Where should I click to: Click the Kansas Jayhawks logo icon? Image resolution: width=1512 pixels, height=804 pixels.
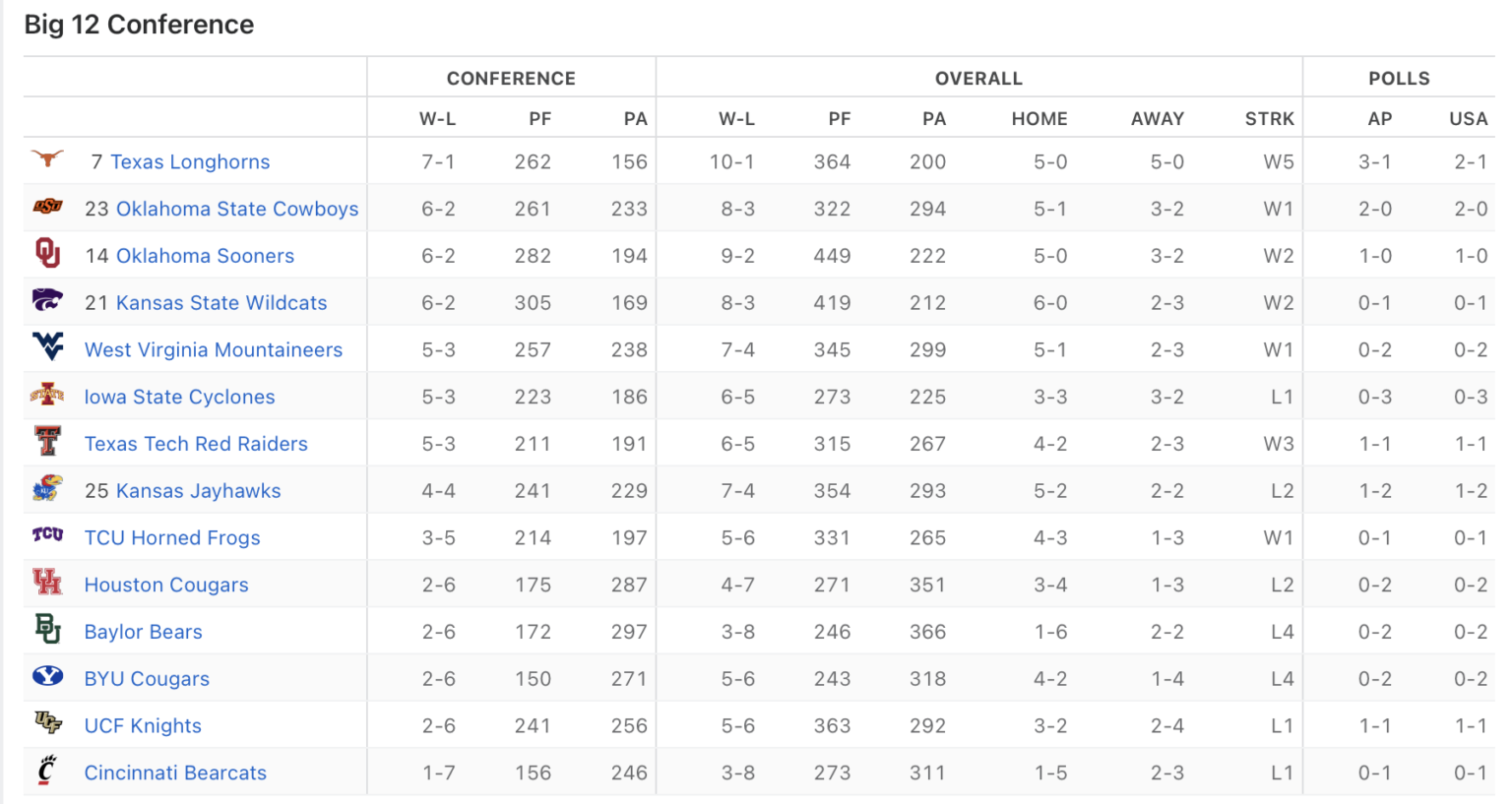click(47, 489)
